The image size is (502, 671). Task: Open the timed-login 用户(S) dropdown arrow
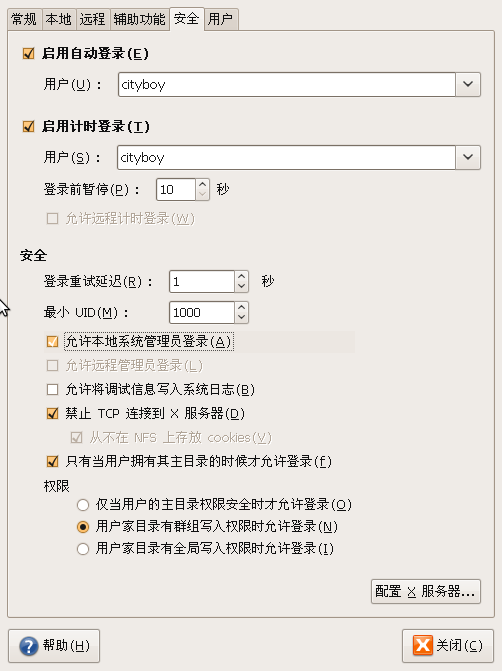coord(468,157)
